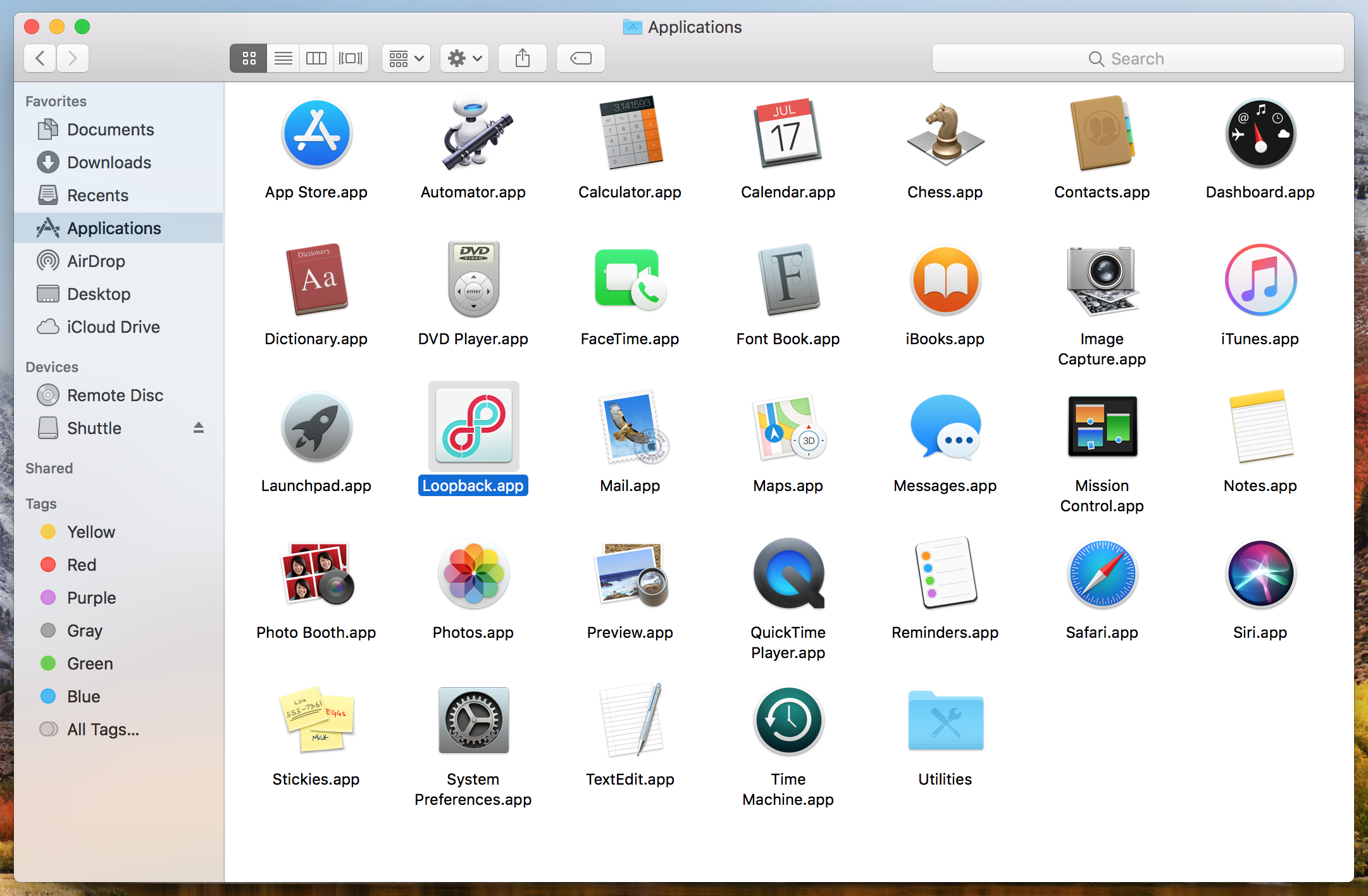Select the TextEdit.app icon

point(630,720)
